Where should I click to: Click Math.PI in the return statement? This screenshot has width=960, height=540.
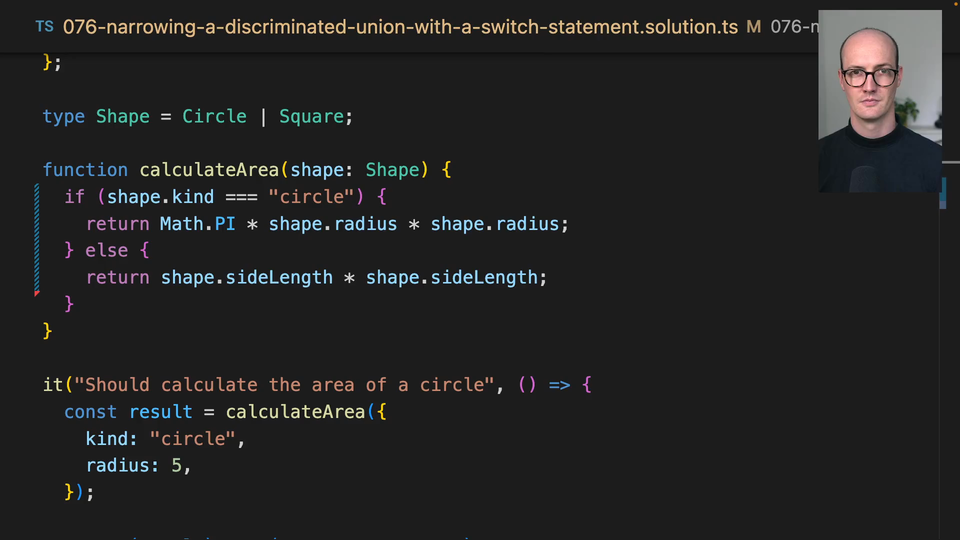pyautogui.click(x=197, y=224)
